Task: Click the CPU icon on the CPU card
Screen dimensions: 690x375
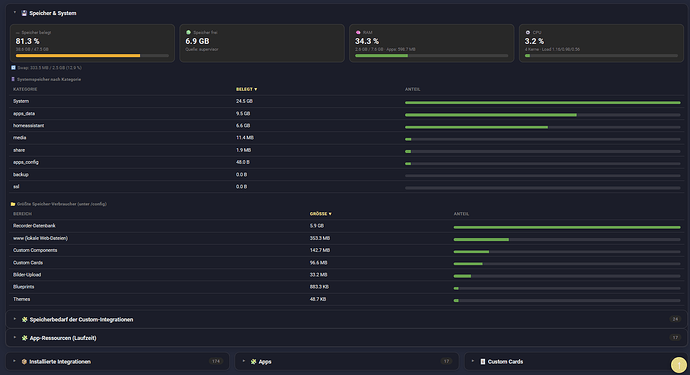Action: pyautogui.click(x=528, y=32)
